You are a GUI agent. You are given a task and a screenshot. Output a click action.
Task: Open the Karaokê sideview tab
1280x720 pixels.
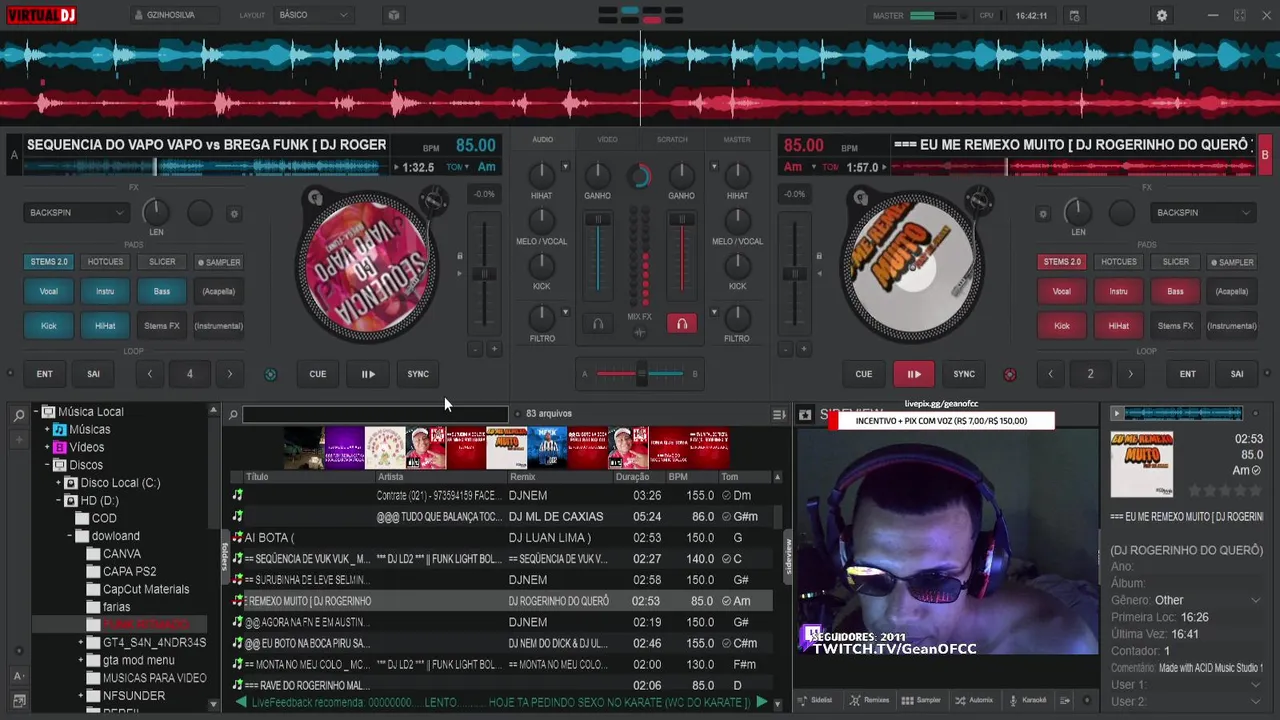1027,700
